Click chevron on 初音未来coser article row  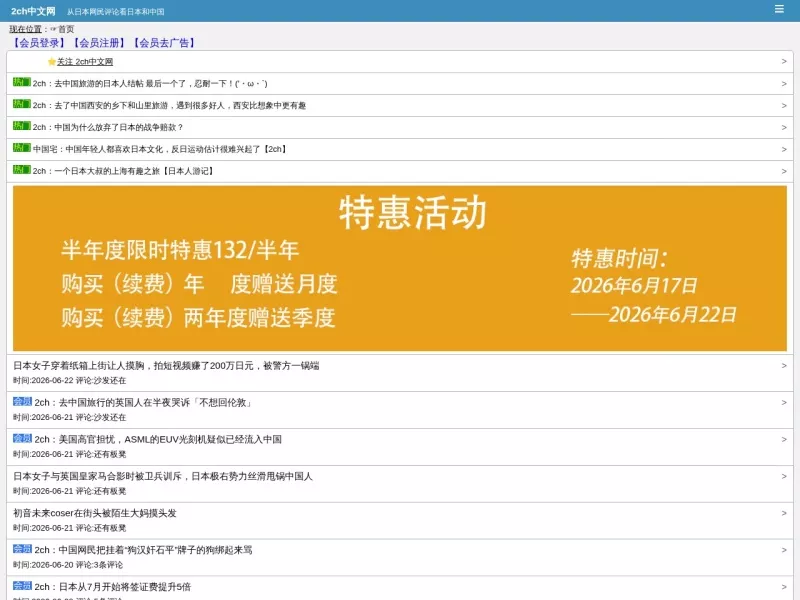[784, 513]
